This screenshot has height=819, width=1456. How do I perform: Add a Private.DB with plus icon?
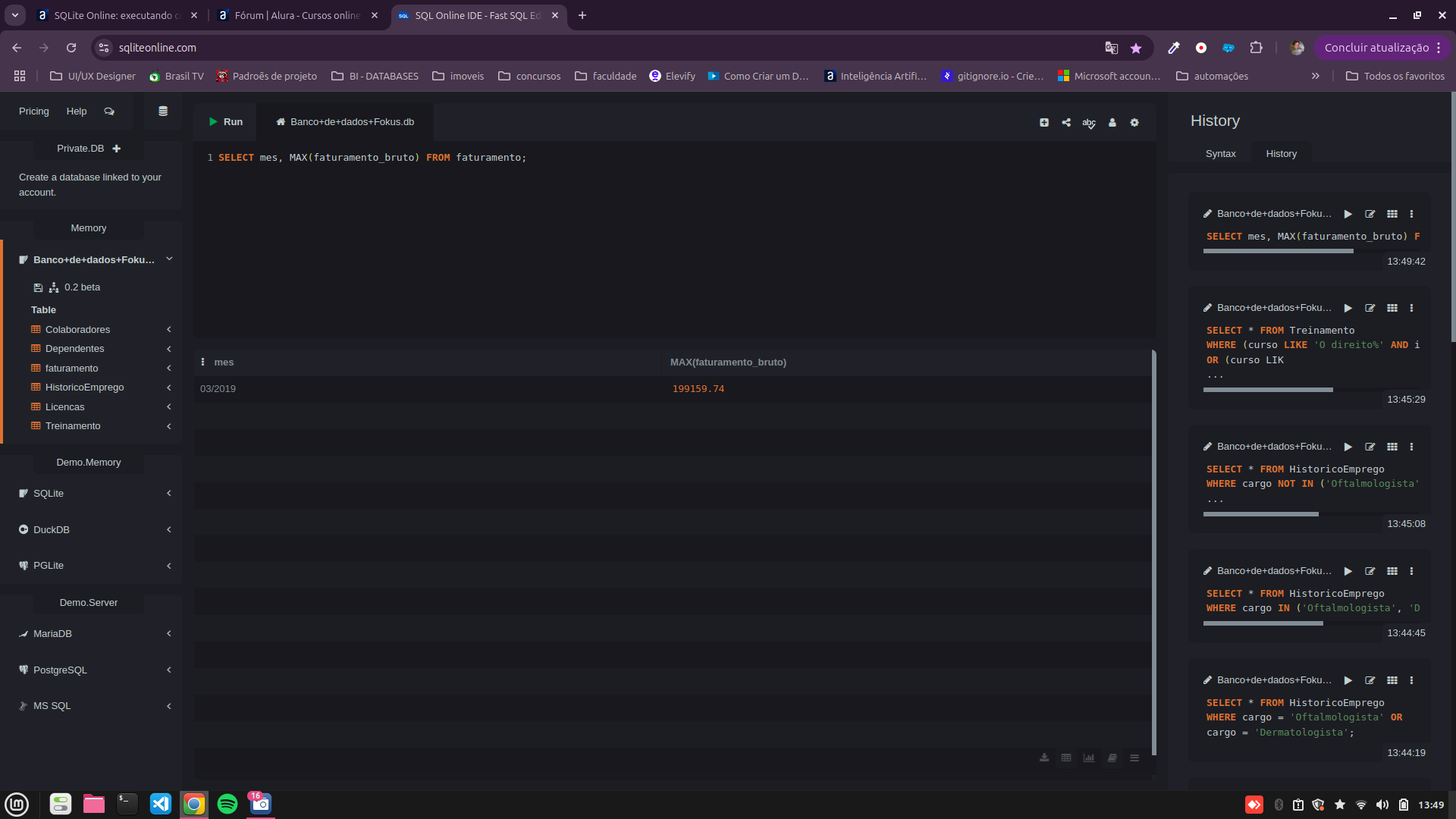[x=117, y=149]
